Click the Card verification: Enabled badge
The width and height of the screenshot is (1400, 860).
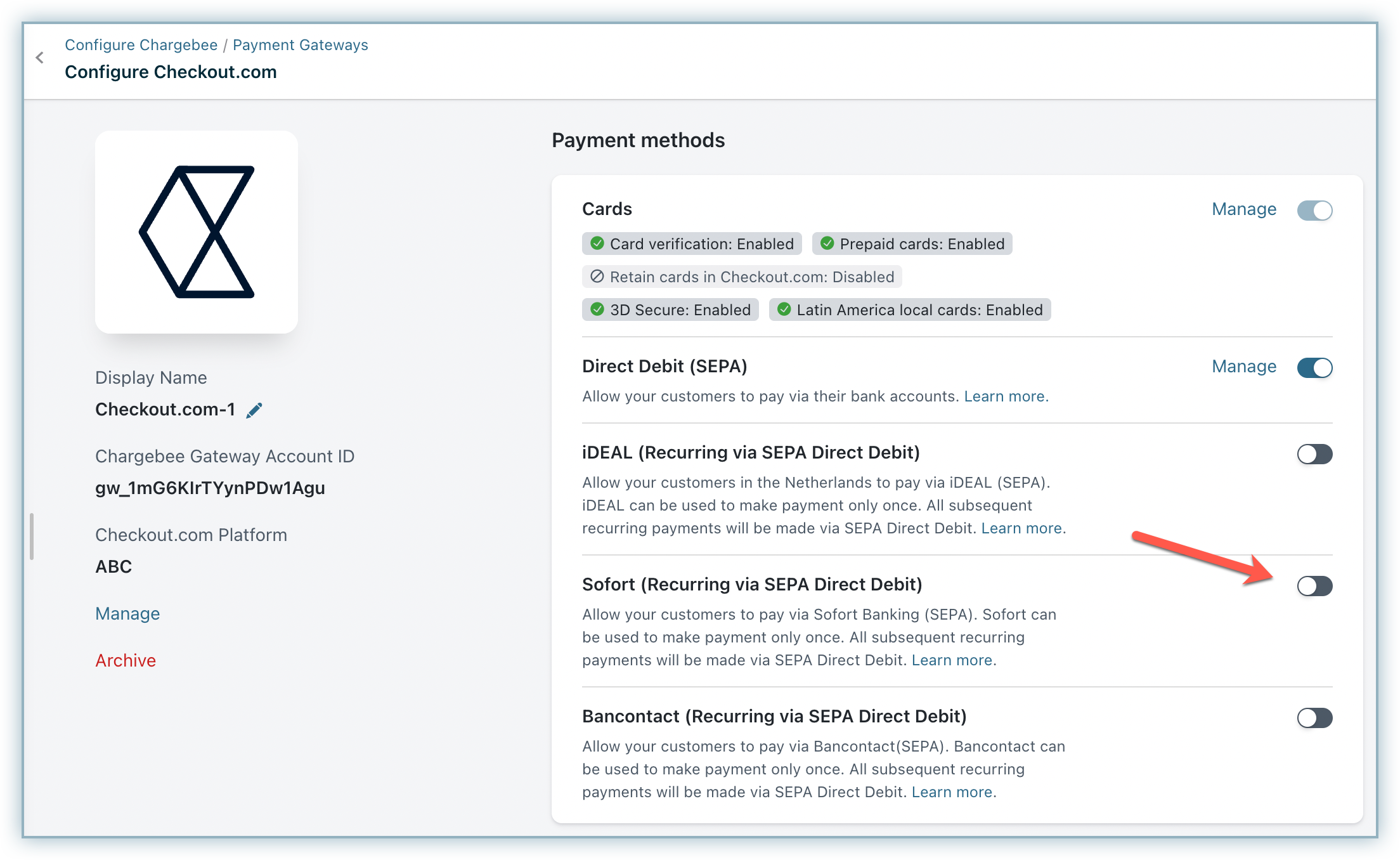coord(692,244)
